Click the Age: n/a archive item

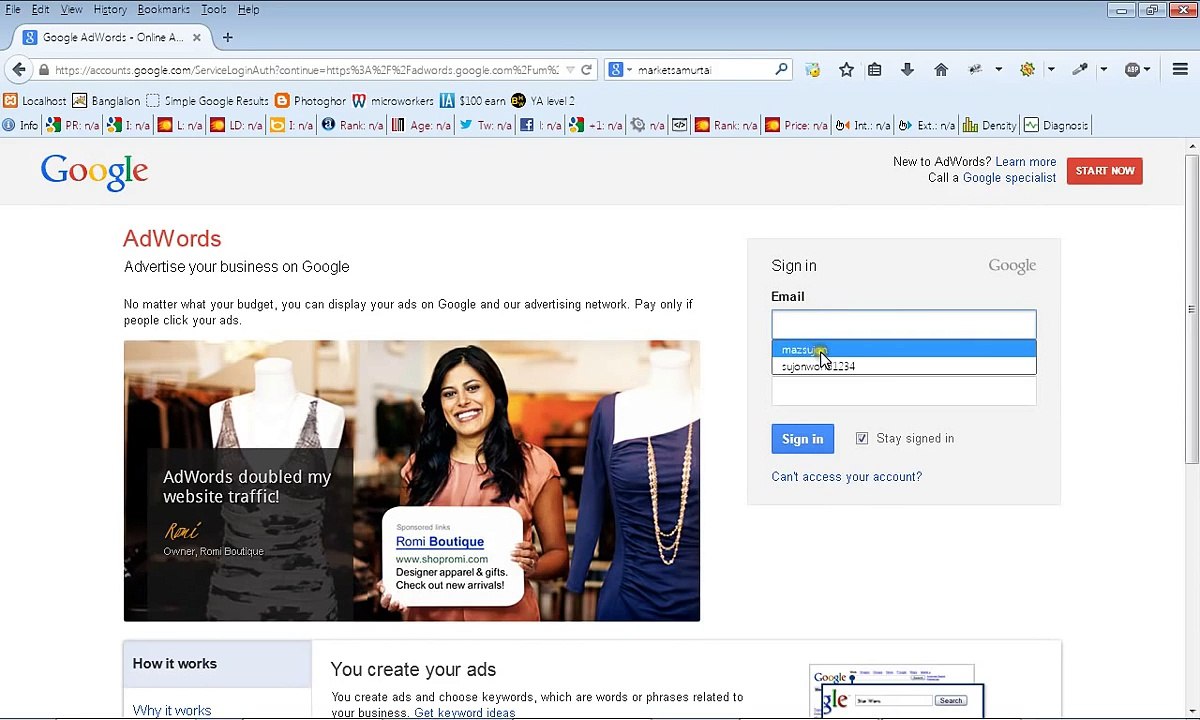(x=421, y=126)
